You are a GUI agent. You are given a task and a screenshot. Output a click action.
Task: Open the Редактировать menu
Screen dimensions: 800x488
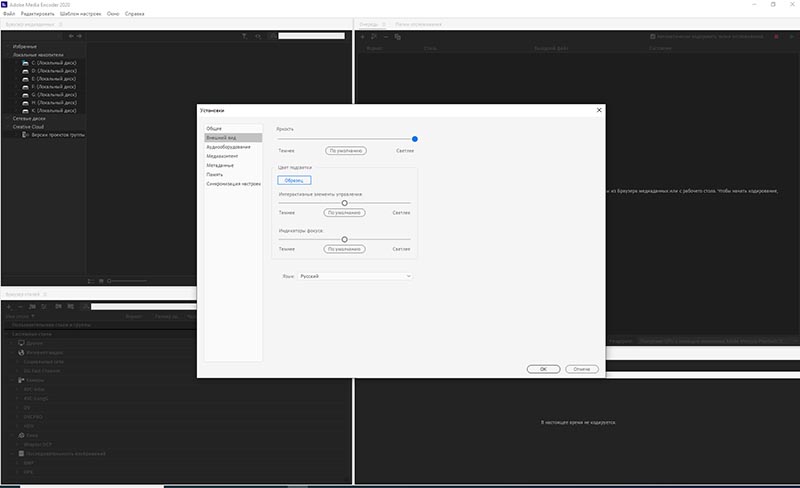pos(37,14)
